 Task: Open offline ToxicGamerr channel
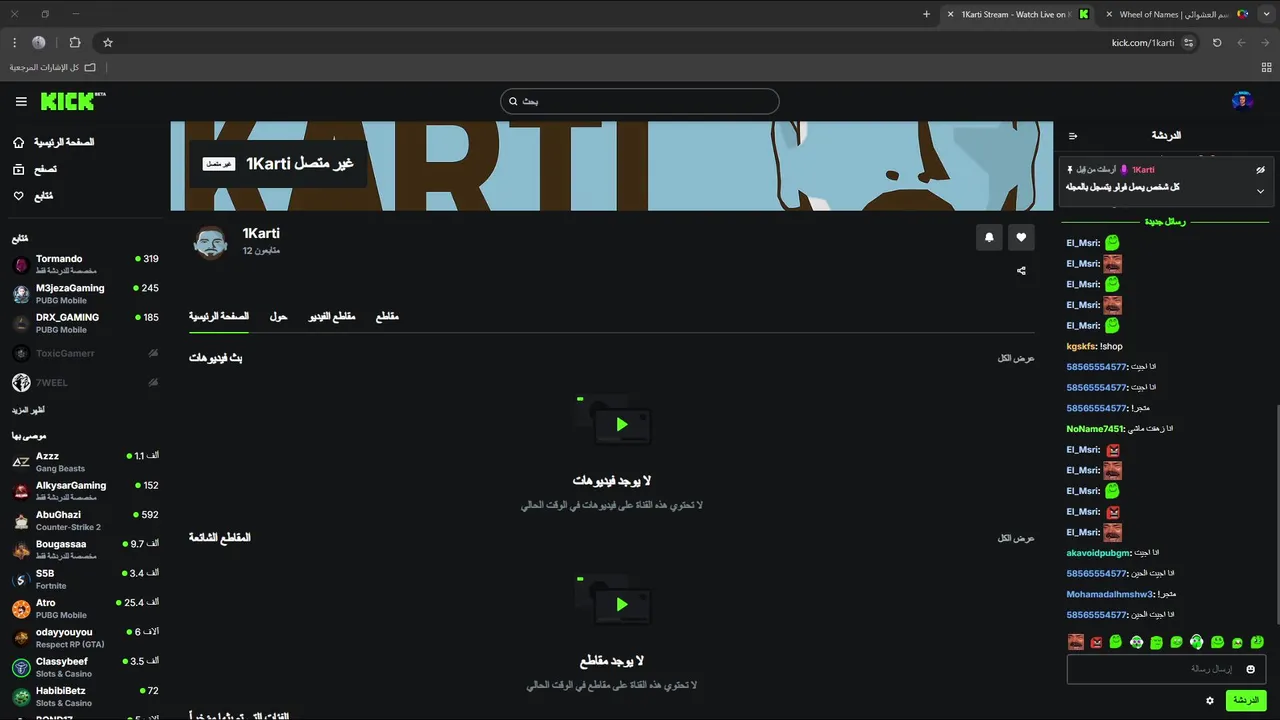pos(85,353)
